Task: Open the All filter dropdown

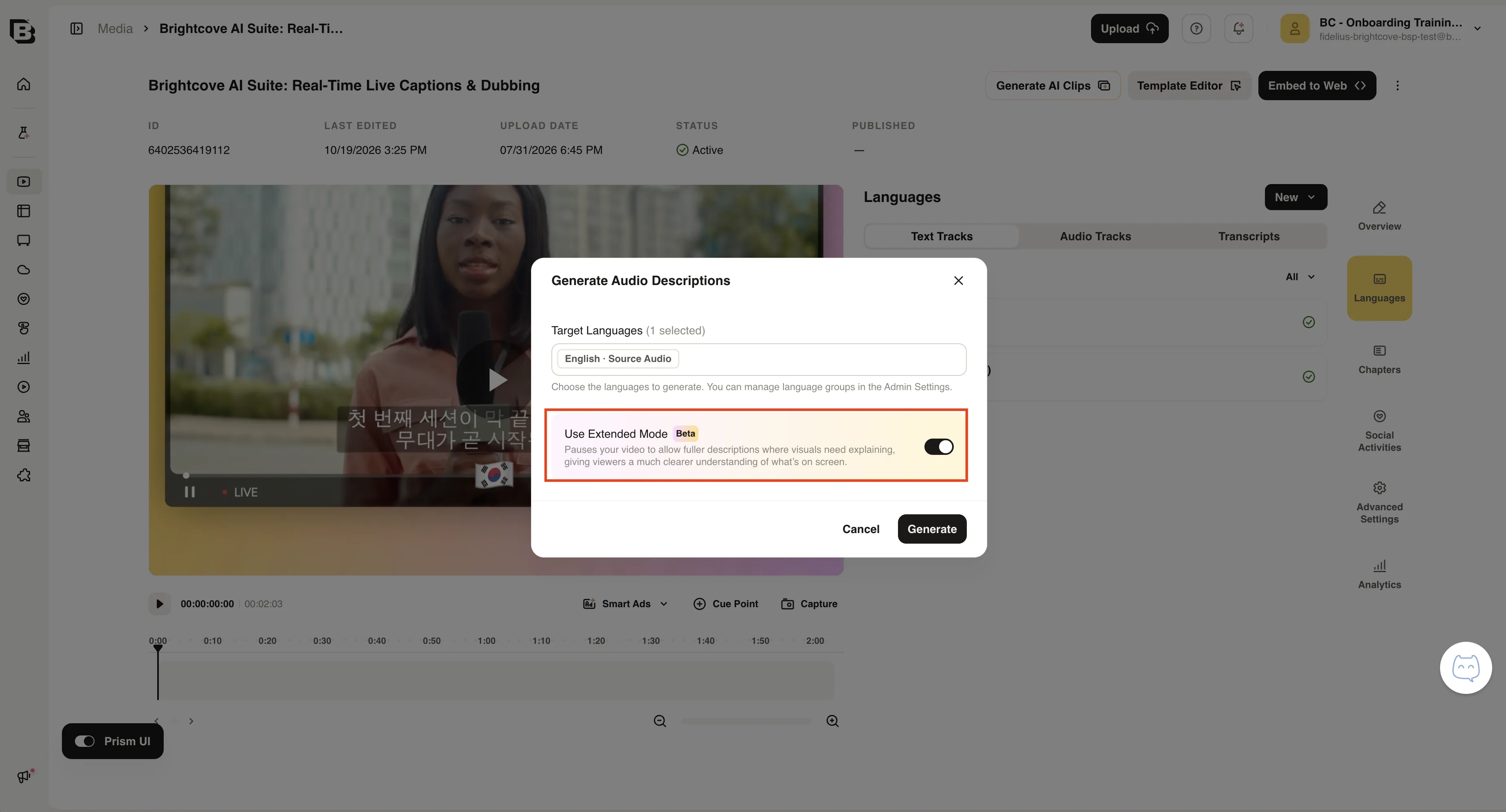Action: click(x=1300, y=277)
